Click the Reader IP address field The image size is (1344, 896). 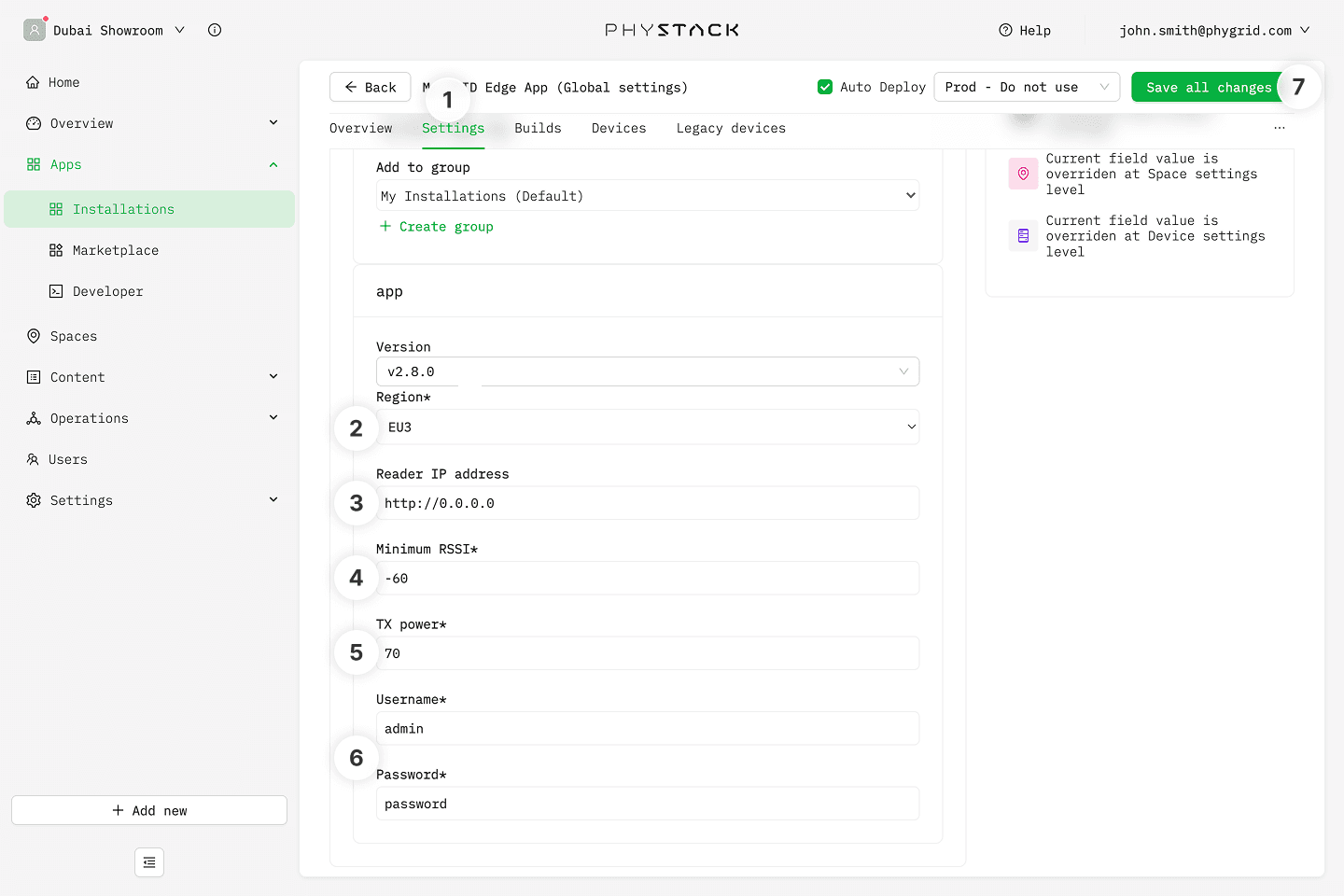tap(648, 503)
